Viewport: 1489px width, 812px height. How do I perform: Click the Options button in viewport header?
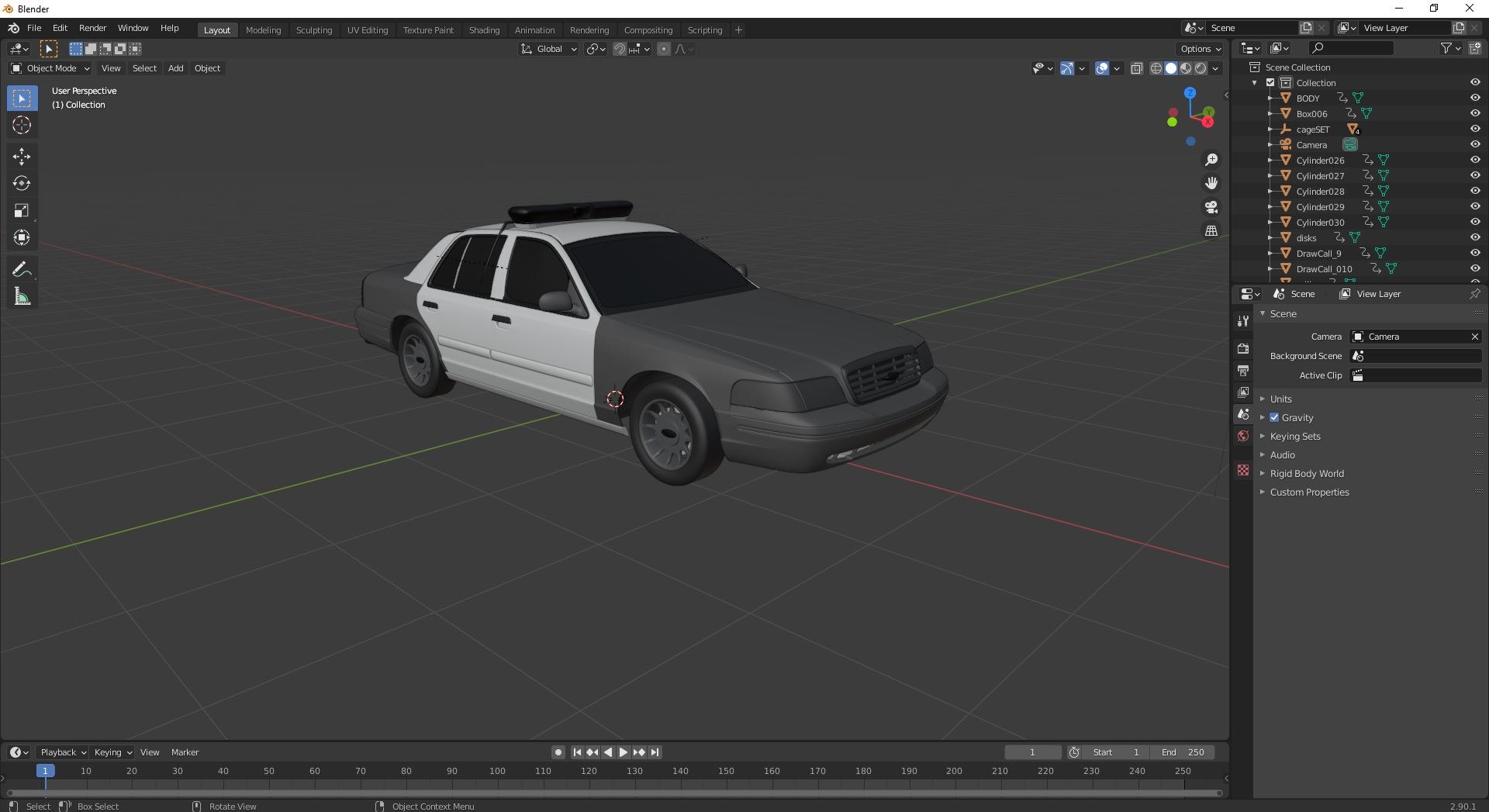[x=1201, y=49]
